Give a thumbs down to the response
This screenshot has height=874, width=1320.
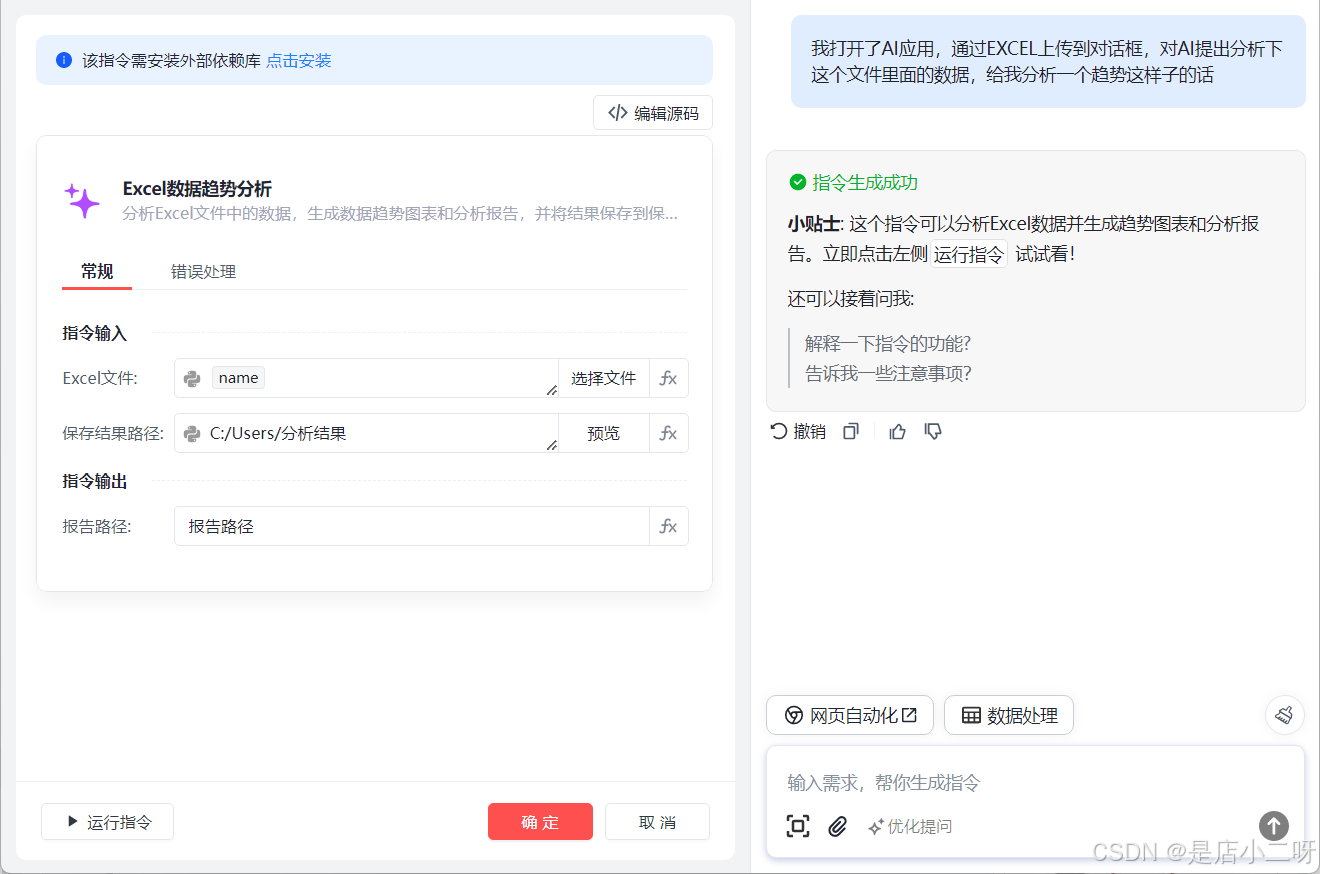click(933, 431)
